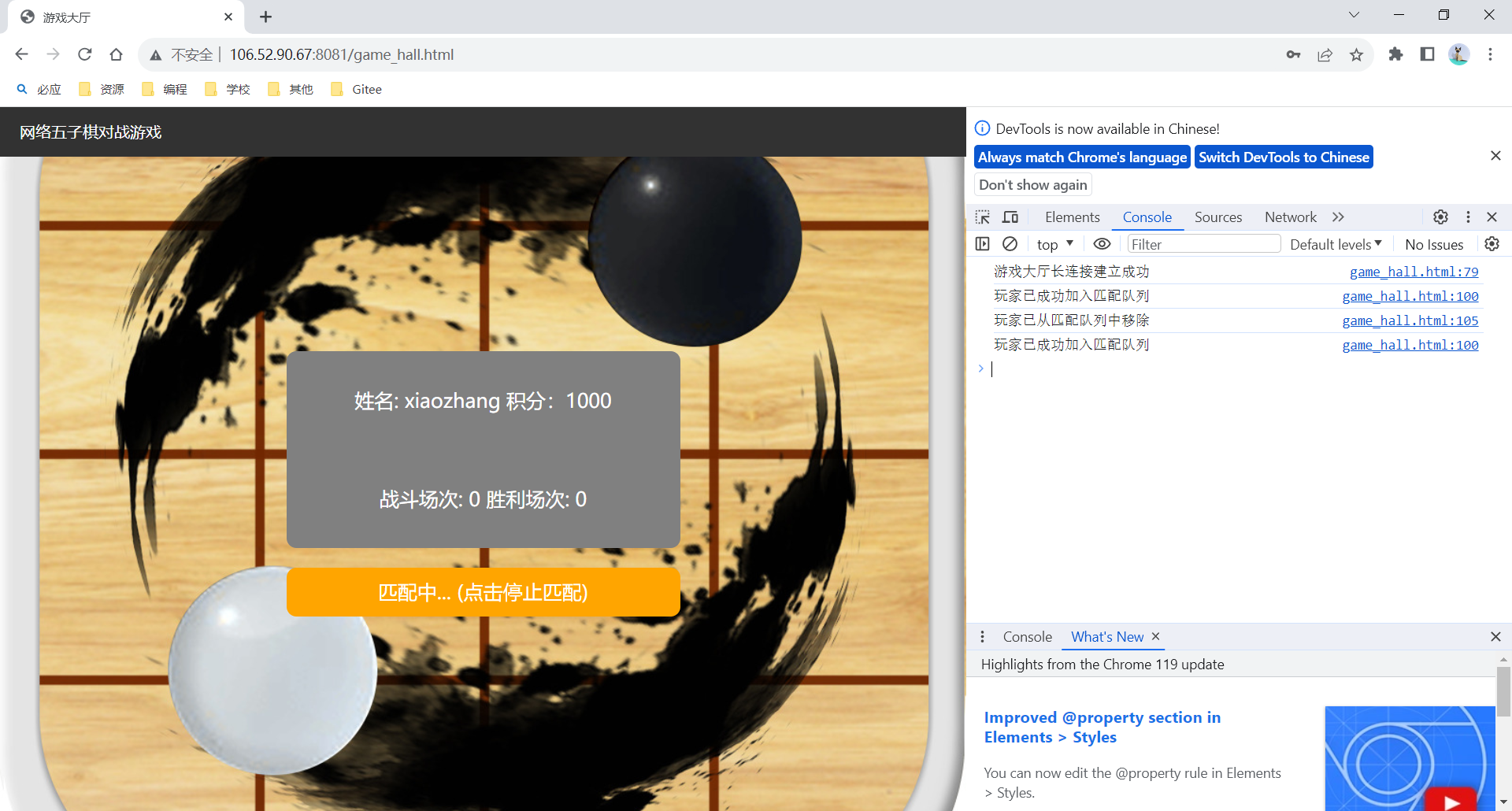Open console settings gear
The height and width of the screenshot is (811, 1512).
(1492, 244)
